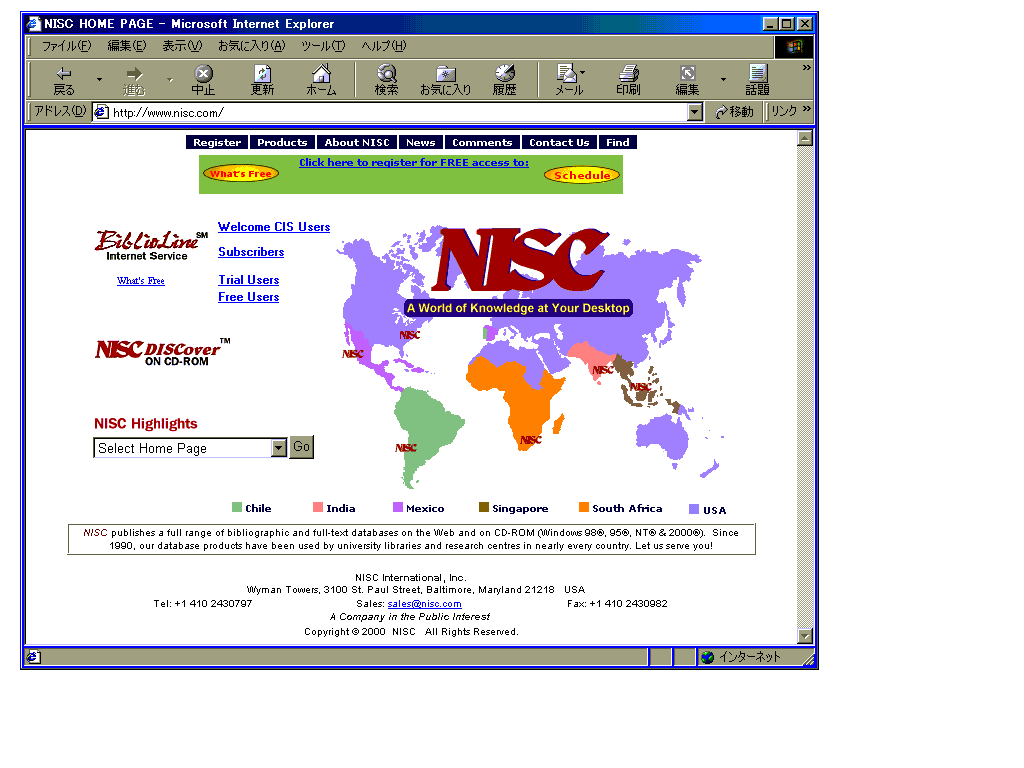Open the お気に入り(A) menu
This screenshot has width=1024, height=768.
[251, 46]
